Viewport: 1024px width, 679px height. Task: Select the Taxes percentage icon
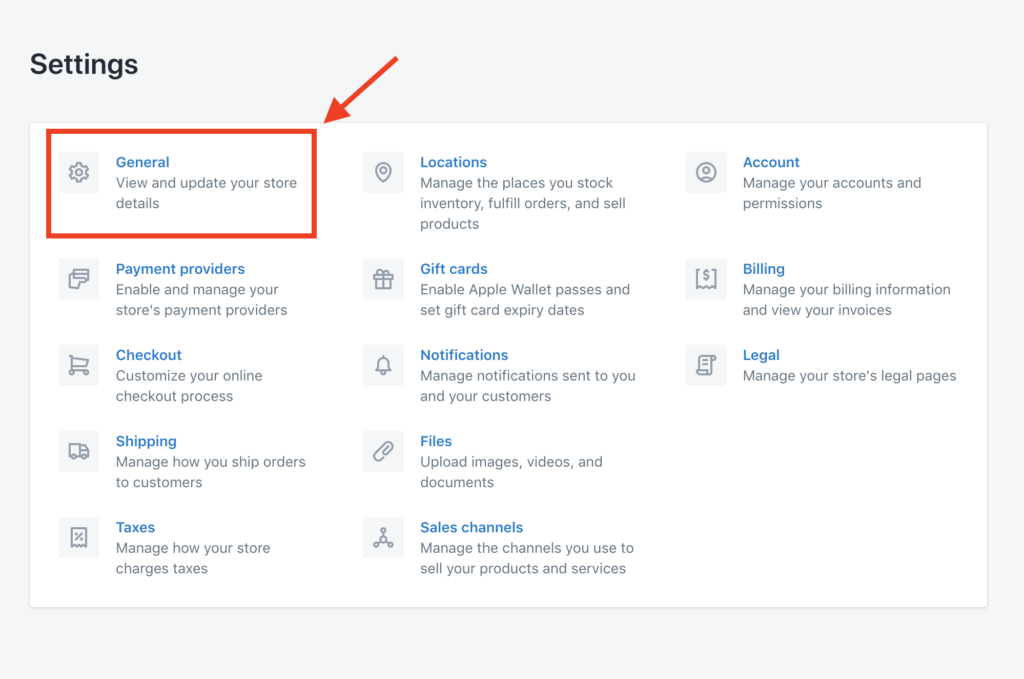pos(79,537)
